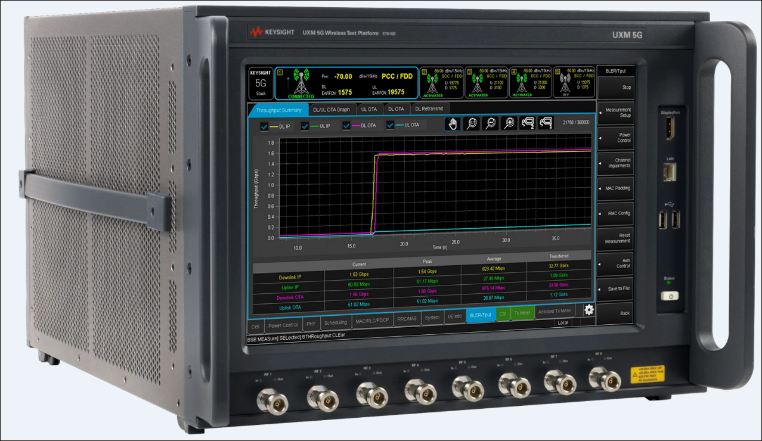
Task: Expand the Power Control softkey menu
Action: point(616,138)
